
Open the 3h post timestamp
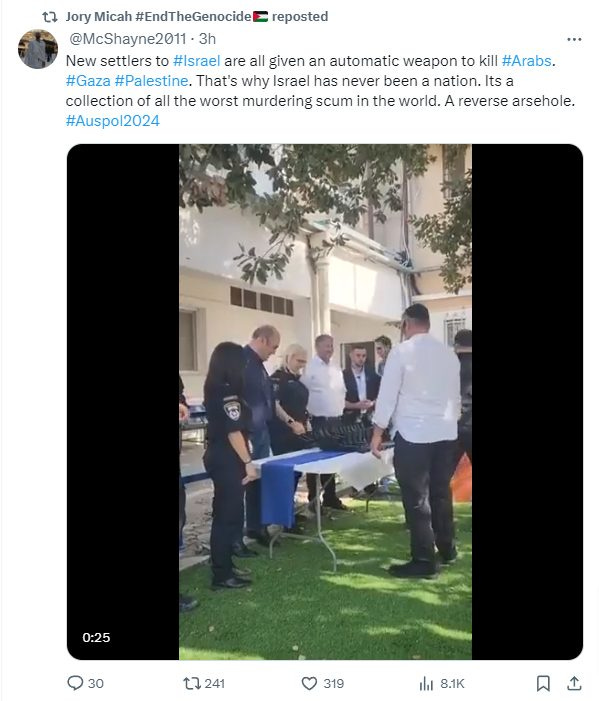pyautogui.click(x=207, y=39)
